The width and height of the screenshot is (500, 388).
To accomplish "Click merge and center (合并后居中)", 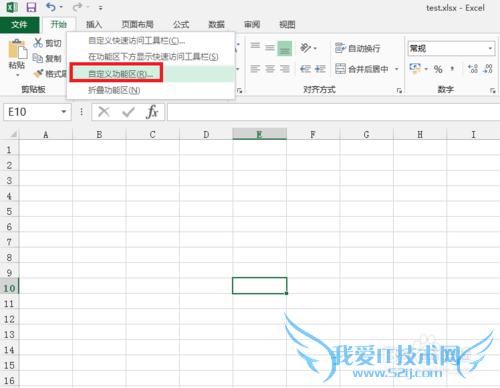I will 362,69.
